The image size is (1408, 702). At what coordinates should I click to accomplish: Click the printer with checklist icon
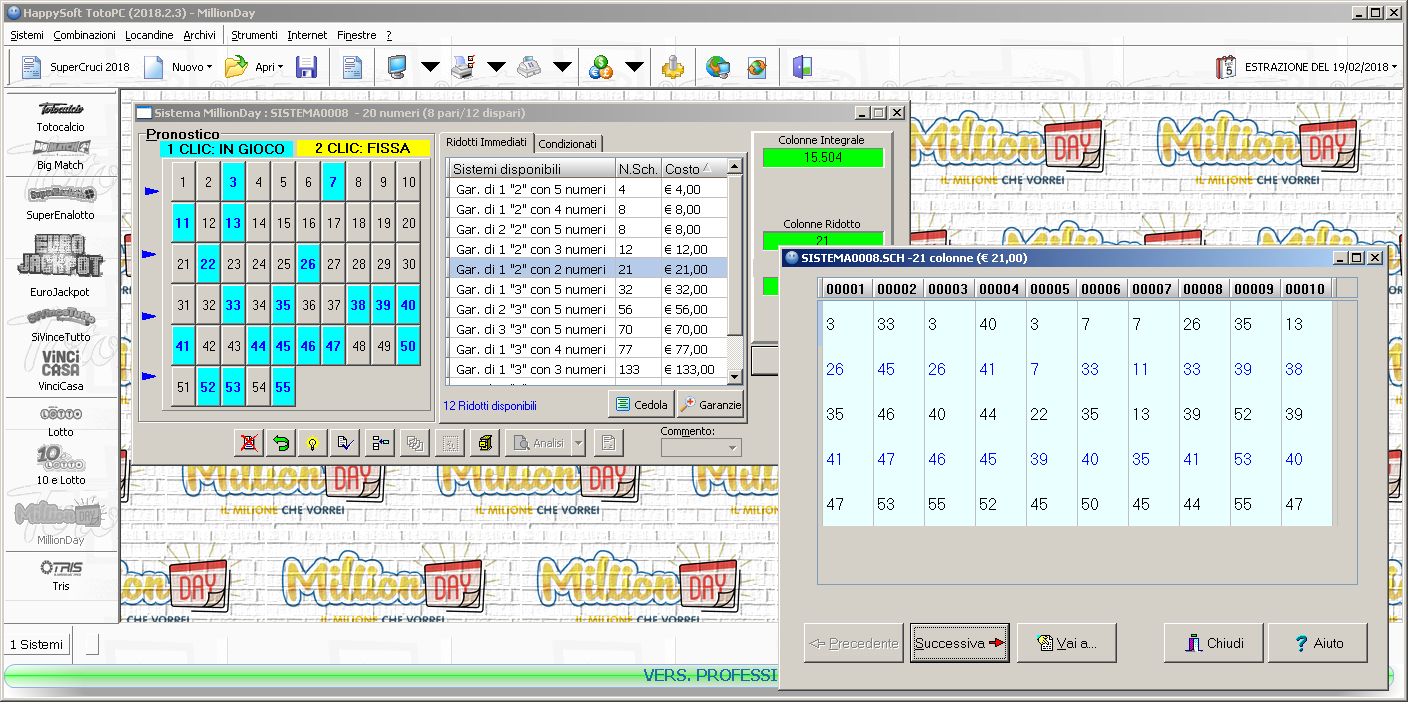(x=463, y=67)
